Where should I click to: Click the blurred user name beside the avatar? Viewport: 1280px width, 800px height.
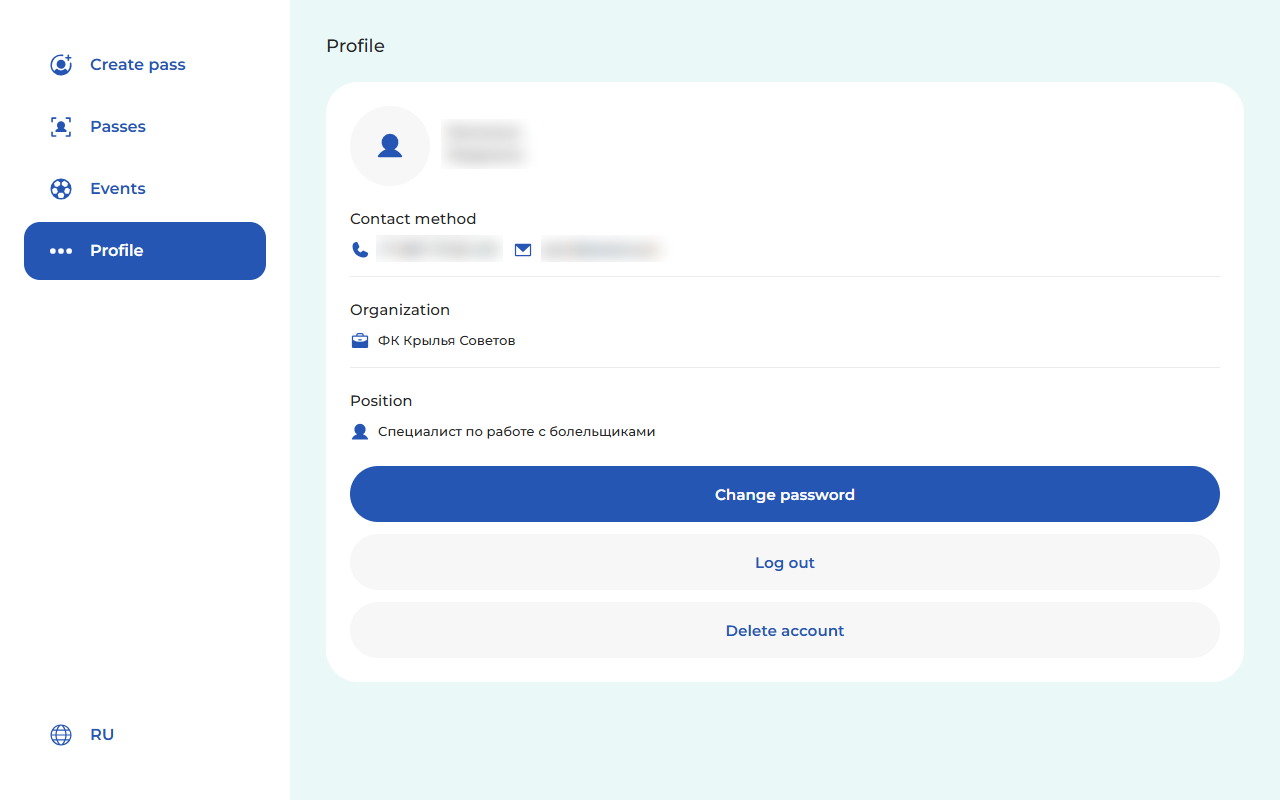(x=485, y=144)
